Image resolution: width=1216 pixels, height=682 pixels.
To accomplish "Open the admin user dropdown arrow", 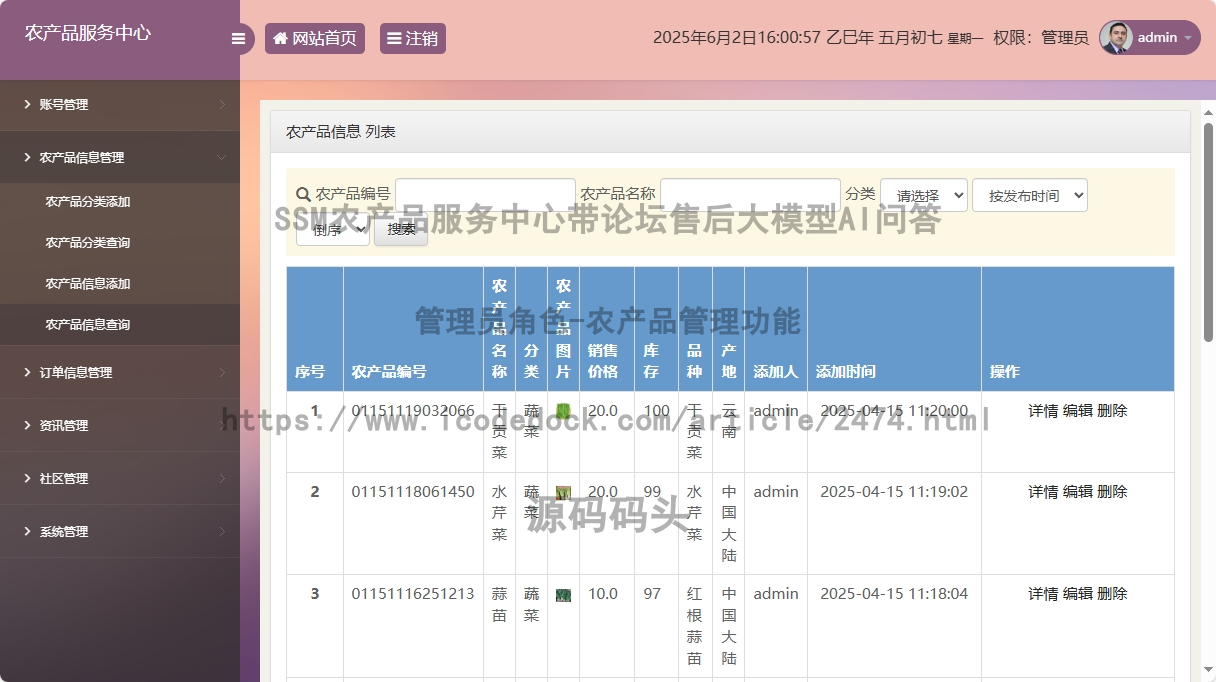I will tap(1188, 38).
